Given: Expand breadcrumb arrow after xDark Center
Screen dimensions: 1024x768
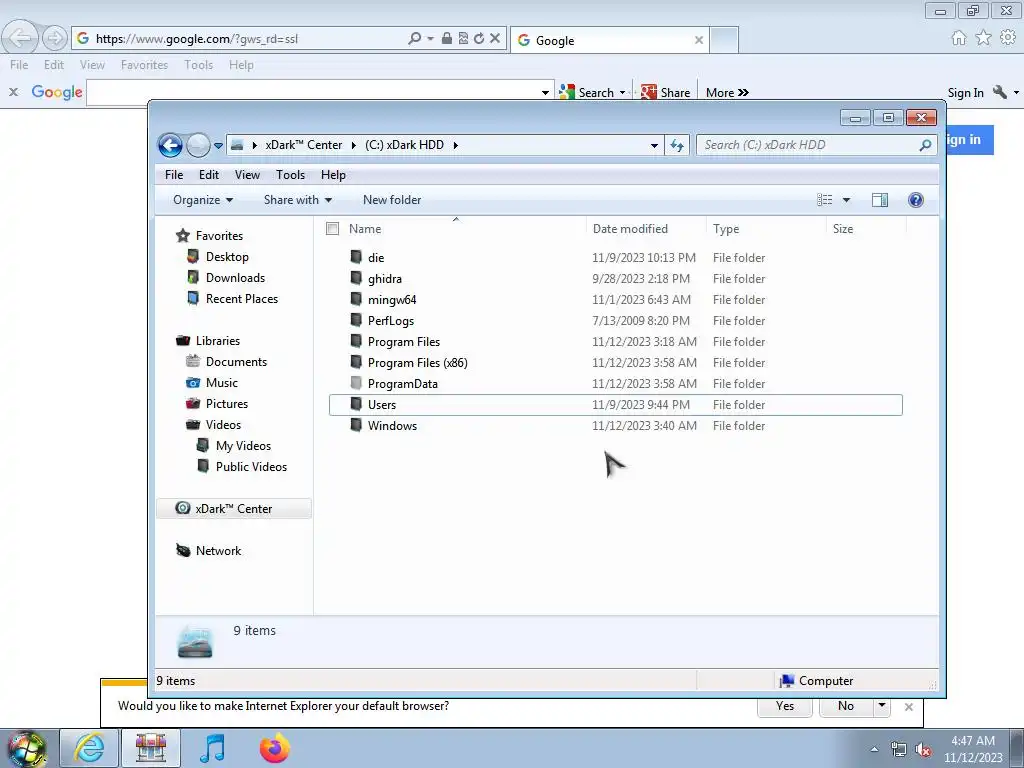Looking at the screenshot, I should click(x=353, y=145).
